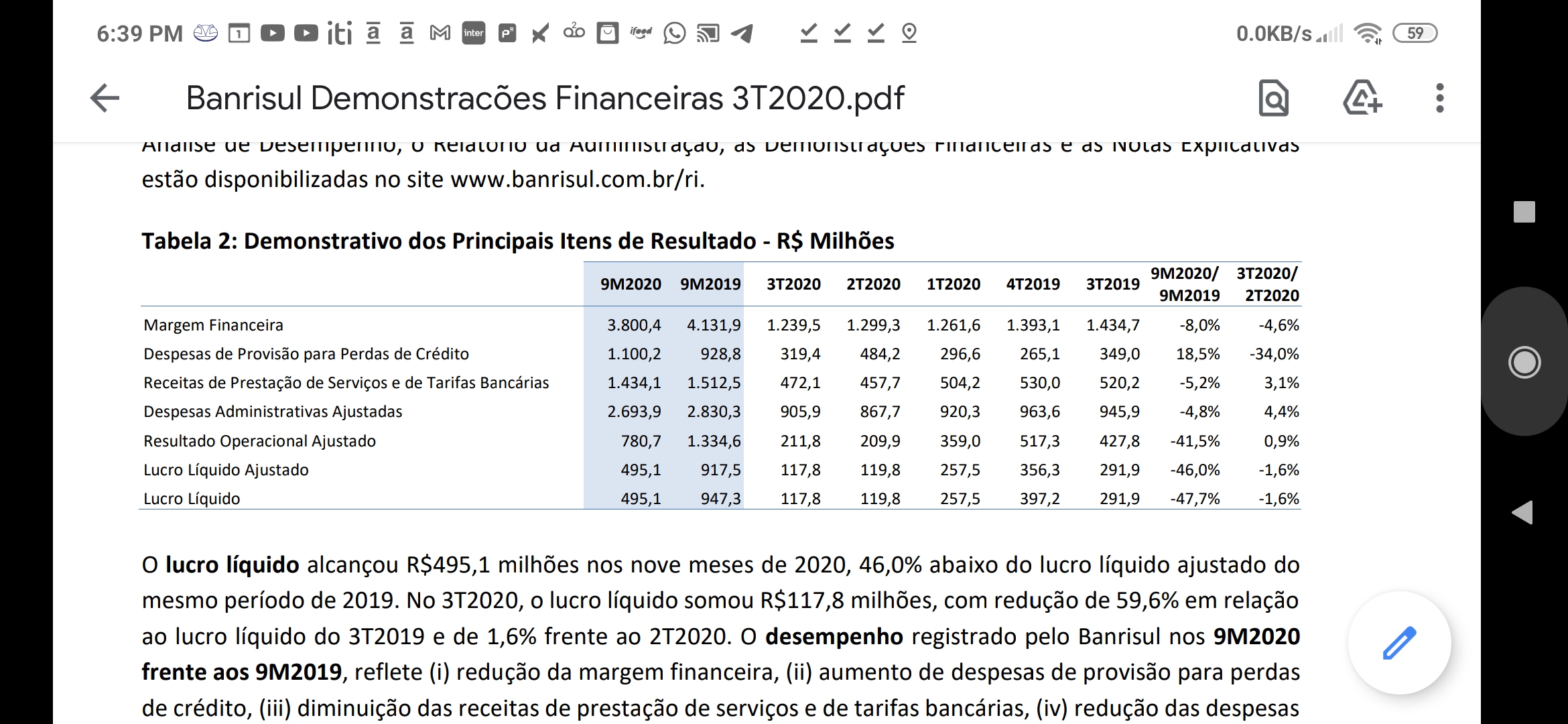1568x724 pixels.
Task: Tap the 397,2 value in Lucro Líquido row
Action: point(1039,499)
